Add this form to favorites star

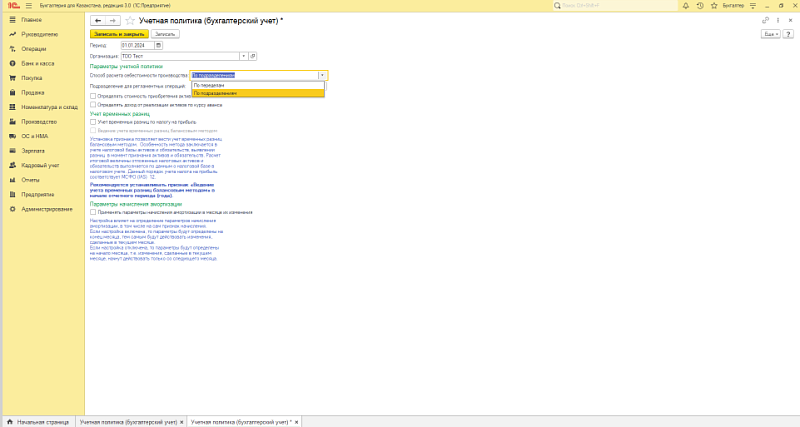pos(128,20)
